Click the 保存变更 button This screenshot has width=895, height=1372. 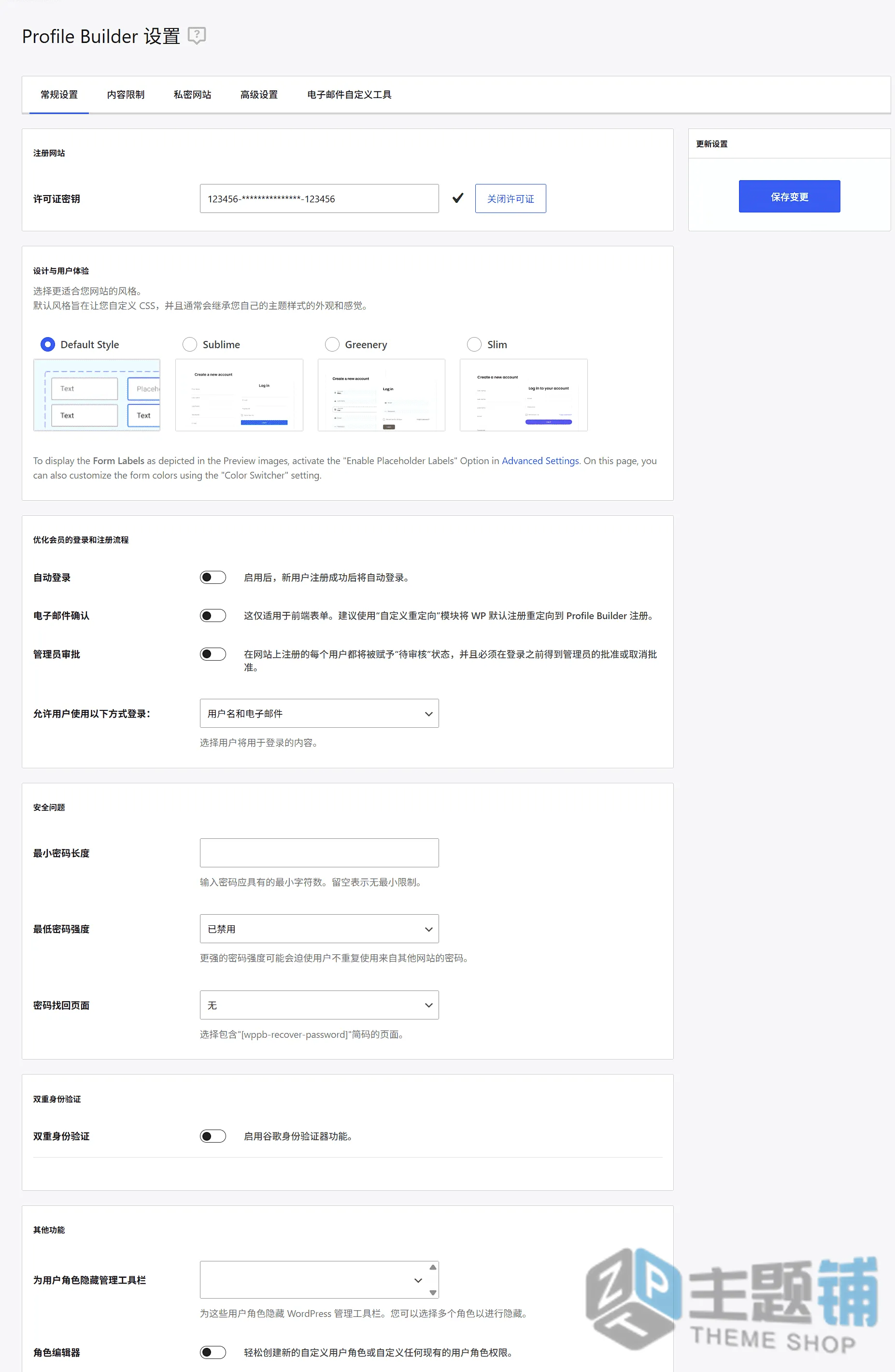[789, 197]
